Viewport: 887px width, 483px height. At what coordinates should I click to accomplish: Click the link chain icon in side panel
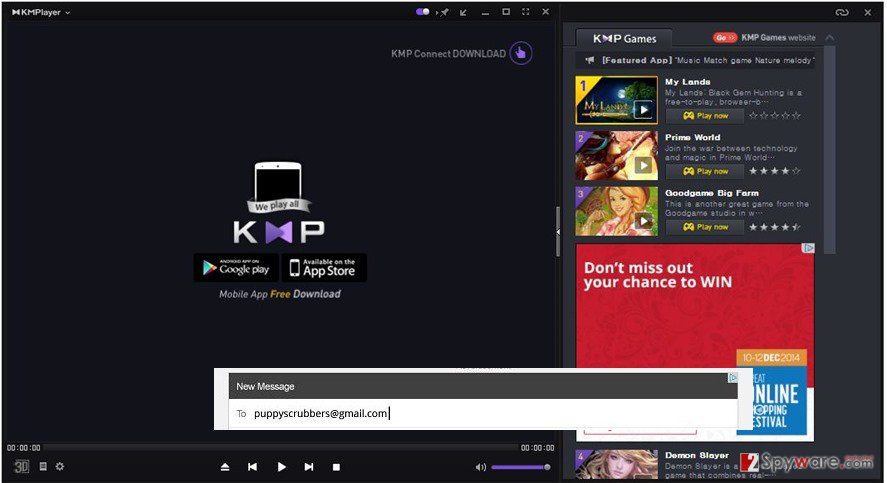(842, 12)
